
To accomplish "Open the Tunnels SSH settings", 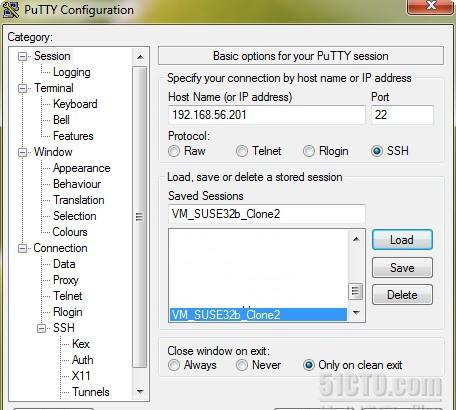I will [x=91, y=392].
